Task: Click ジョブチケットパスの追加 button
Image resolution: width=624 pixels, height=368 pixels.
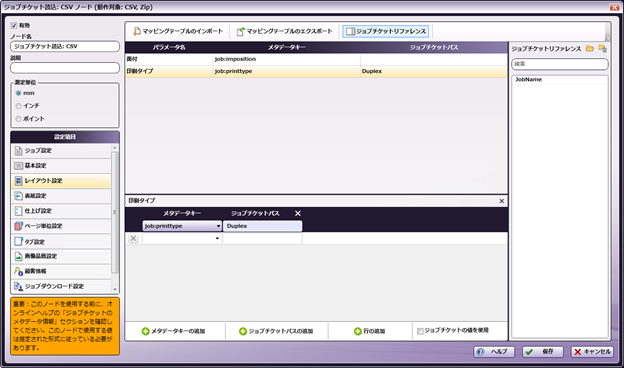Action: coord(276,331)
